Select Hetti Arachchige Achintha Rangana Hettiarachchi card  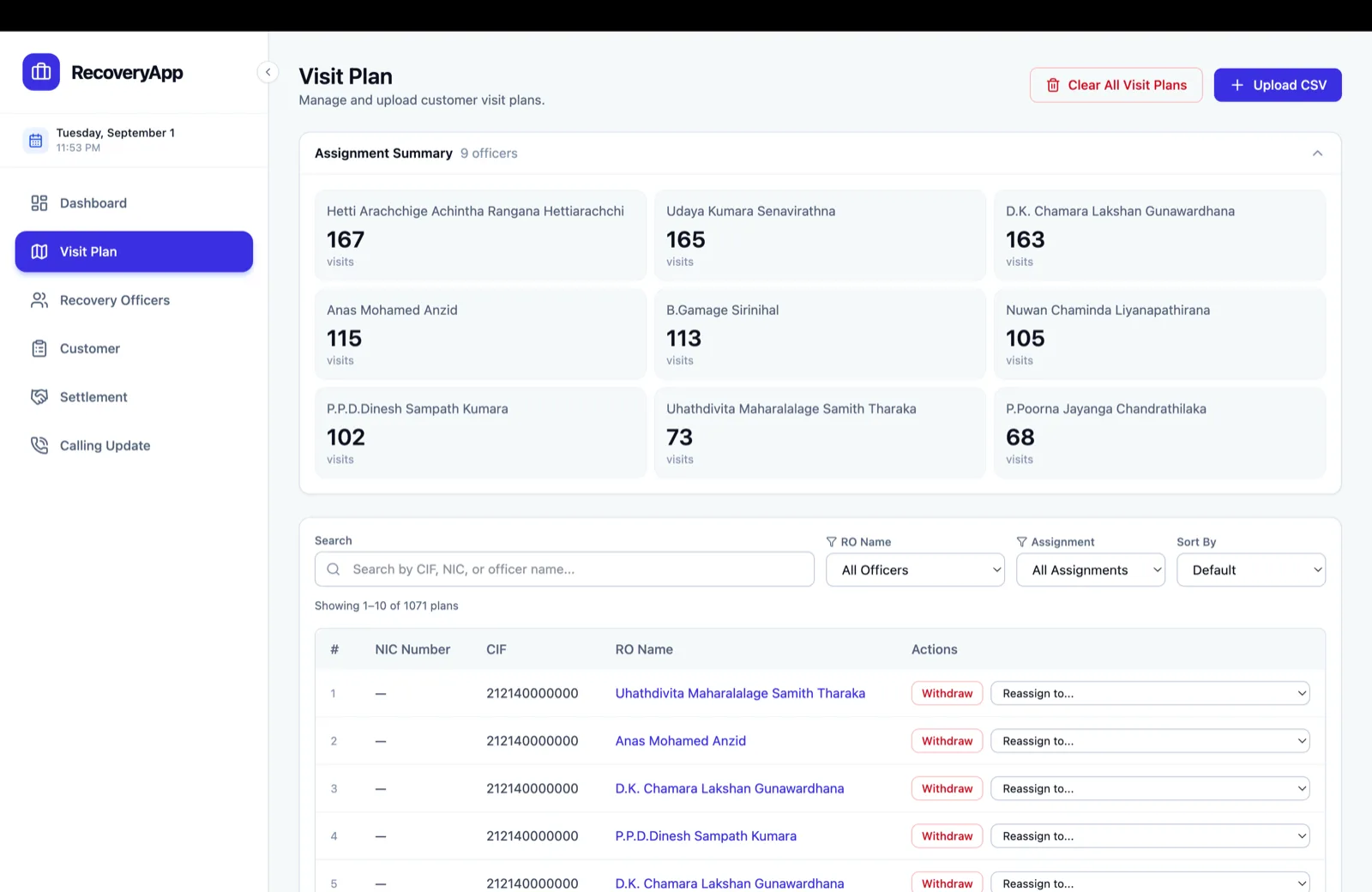480,235
